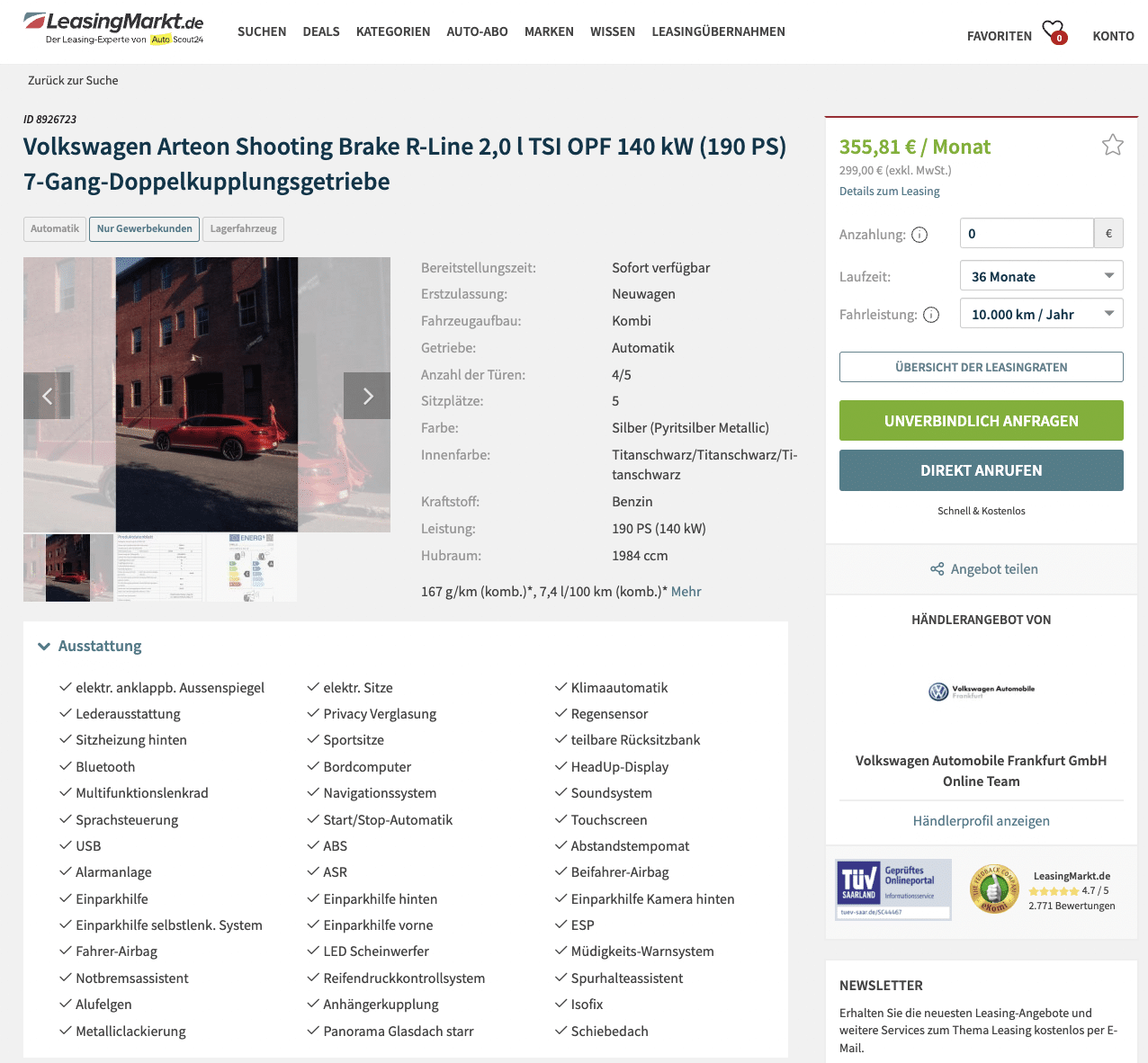
Task: Click UNVERBINDLICH ANFRAGEN button
Action: (982, 421)
